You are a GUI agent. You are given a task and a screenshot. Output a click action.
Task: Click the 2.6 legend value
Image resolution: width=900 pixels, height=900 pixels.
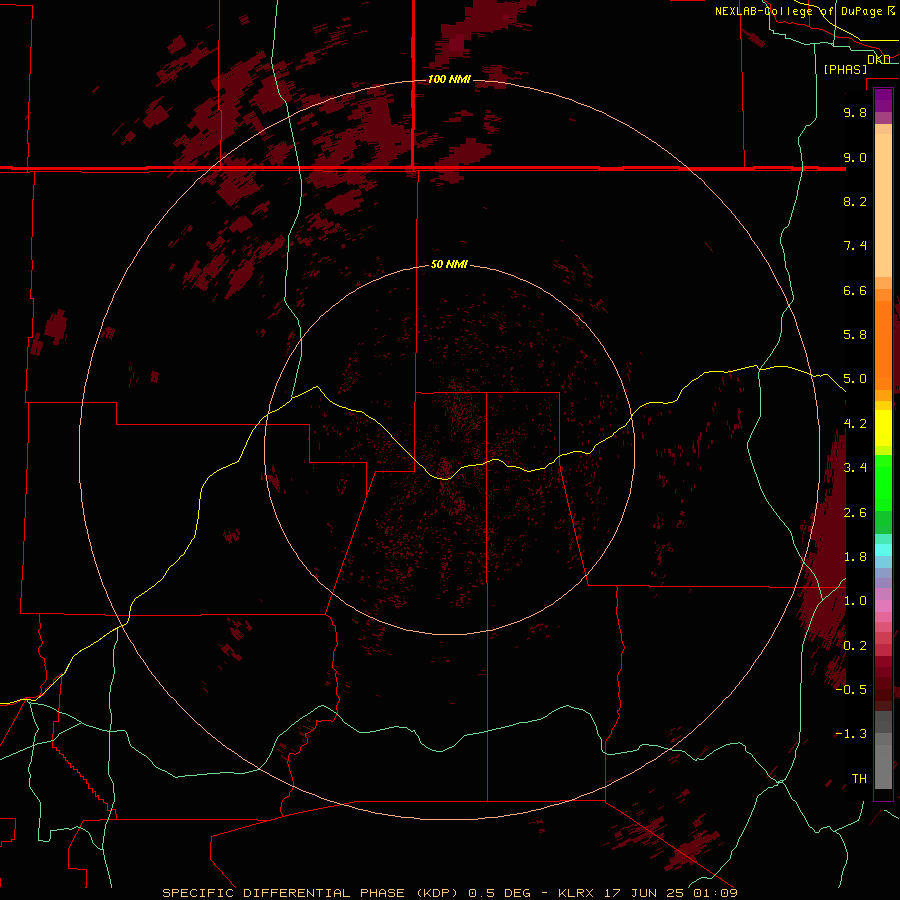(855, 513)
